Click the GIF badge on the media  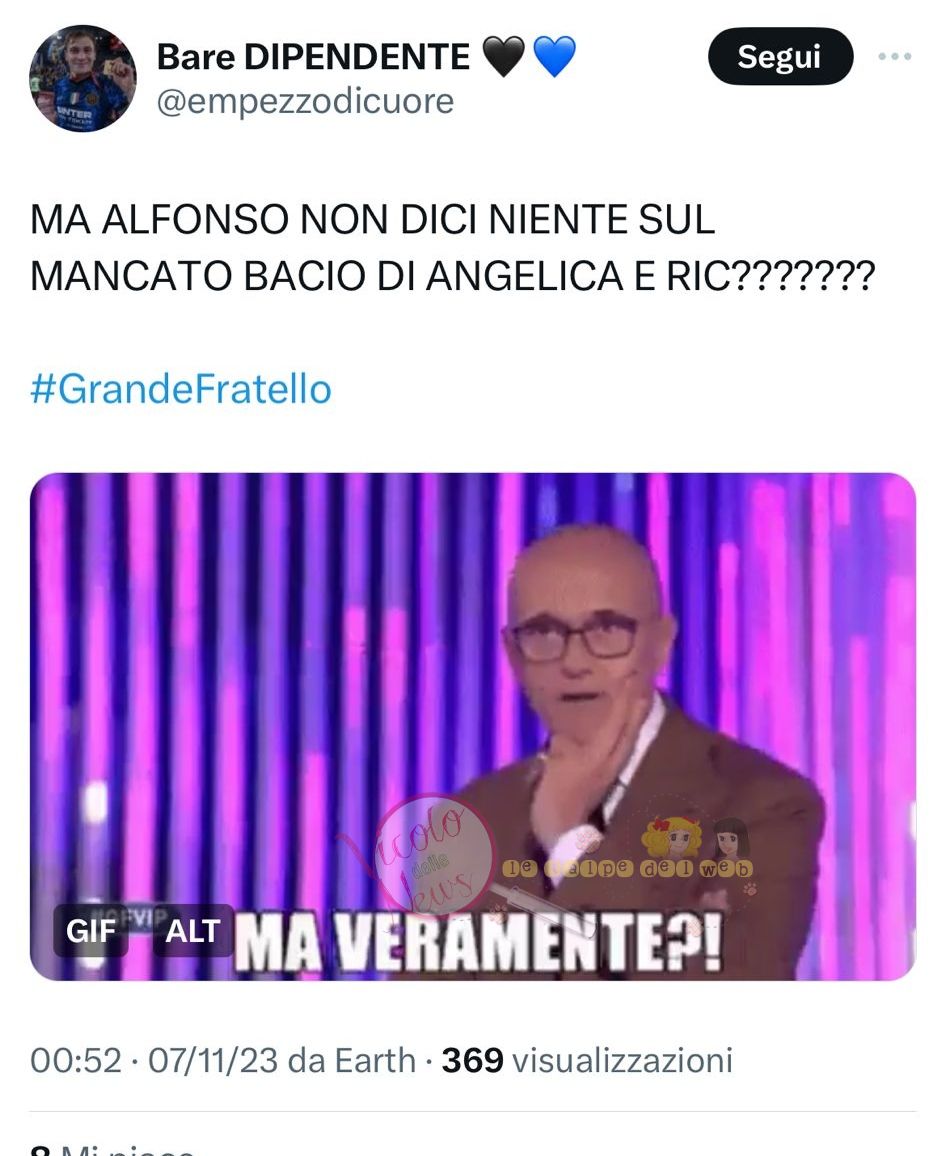(x=91, y=930)
